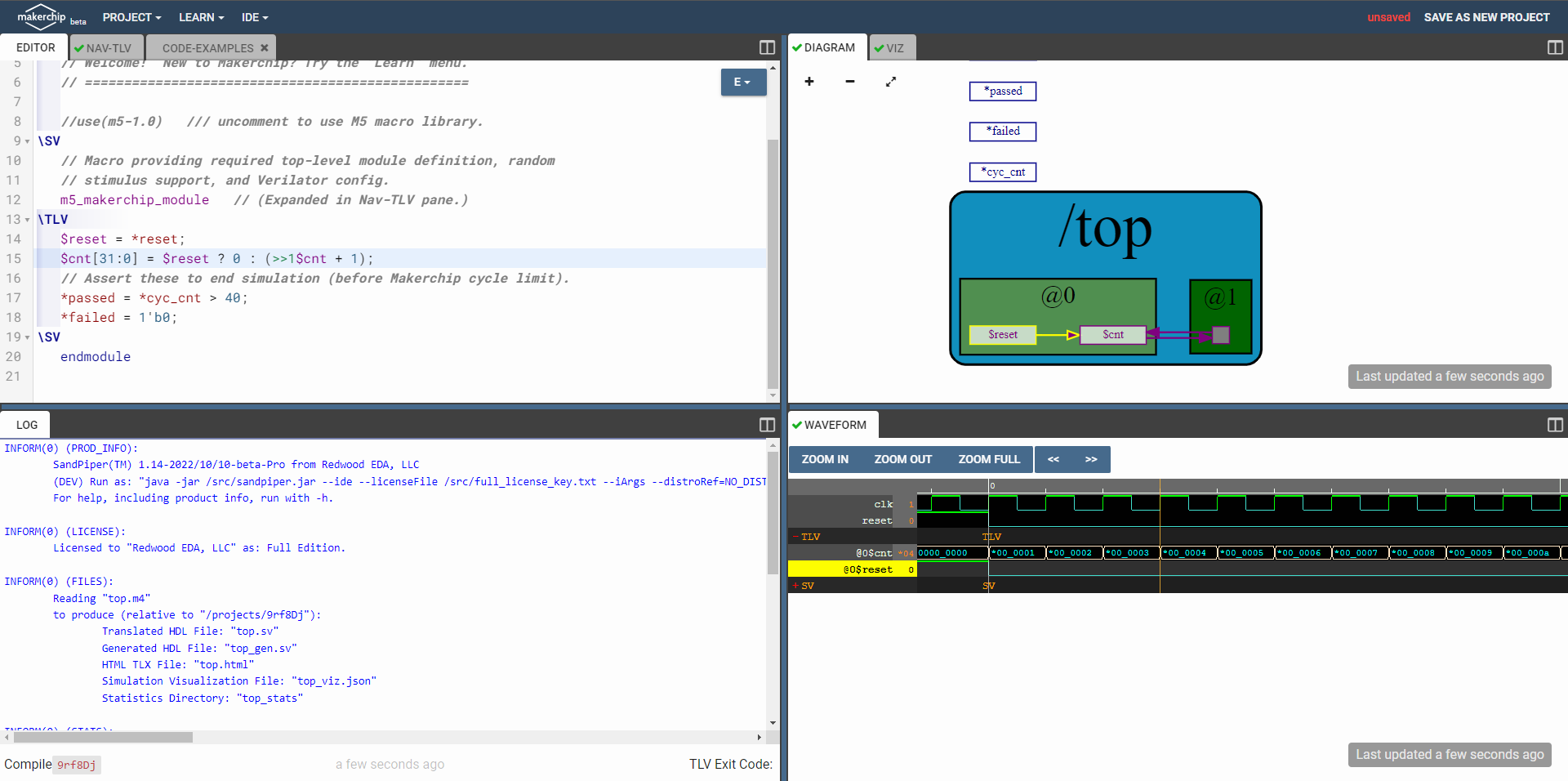Click SAVE AS NEW PROJECT

coord(1486,16)
